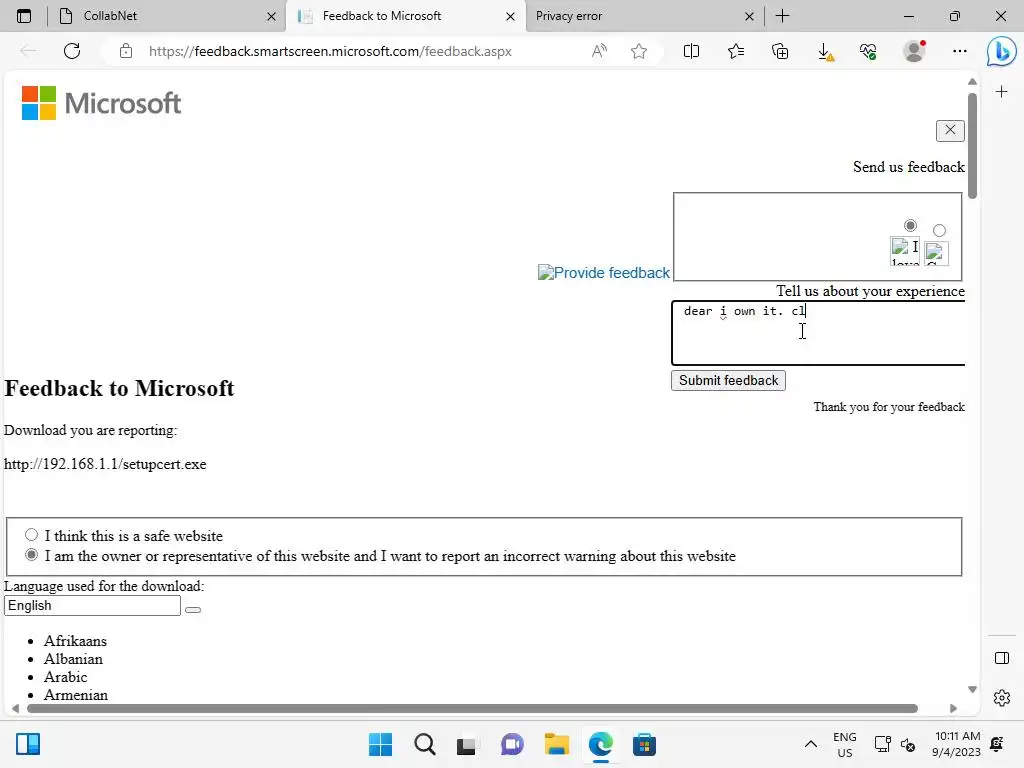Open Windows Widgets from taskbar
The image size is (1024, 768).
(28, 744)
